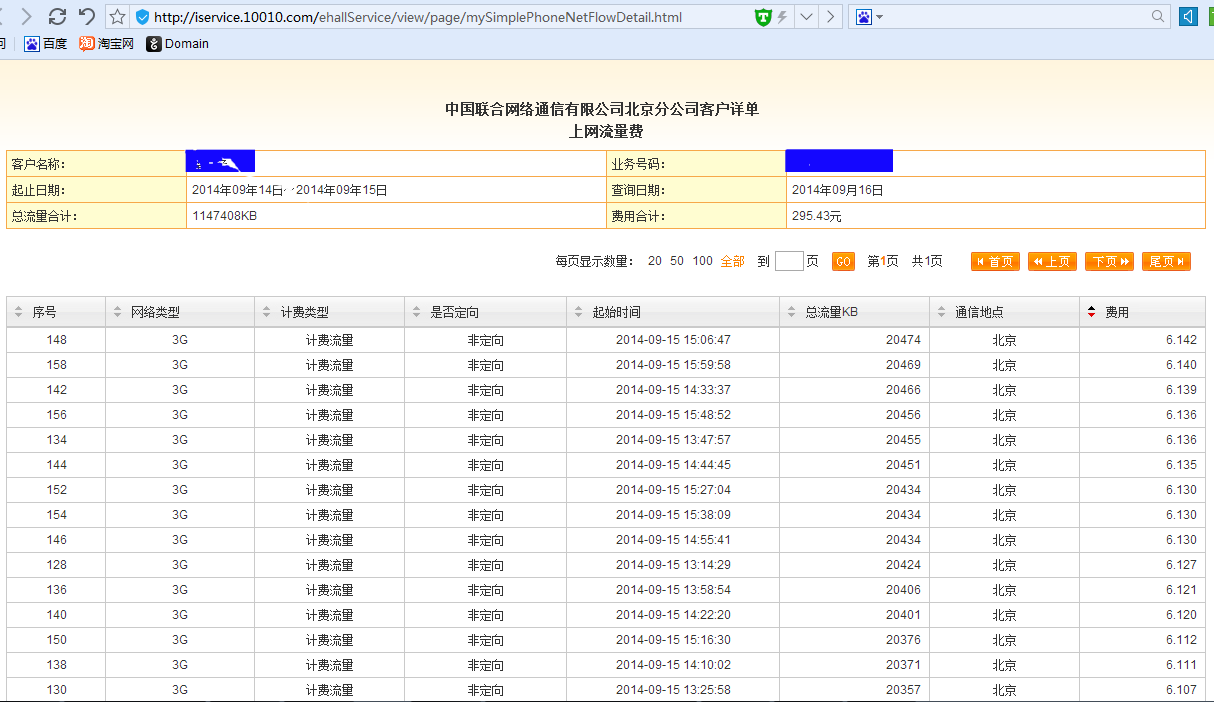Open the 淘宝网 bookmark
1214x702 pixels.
tap(107, 44)
